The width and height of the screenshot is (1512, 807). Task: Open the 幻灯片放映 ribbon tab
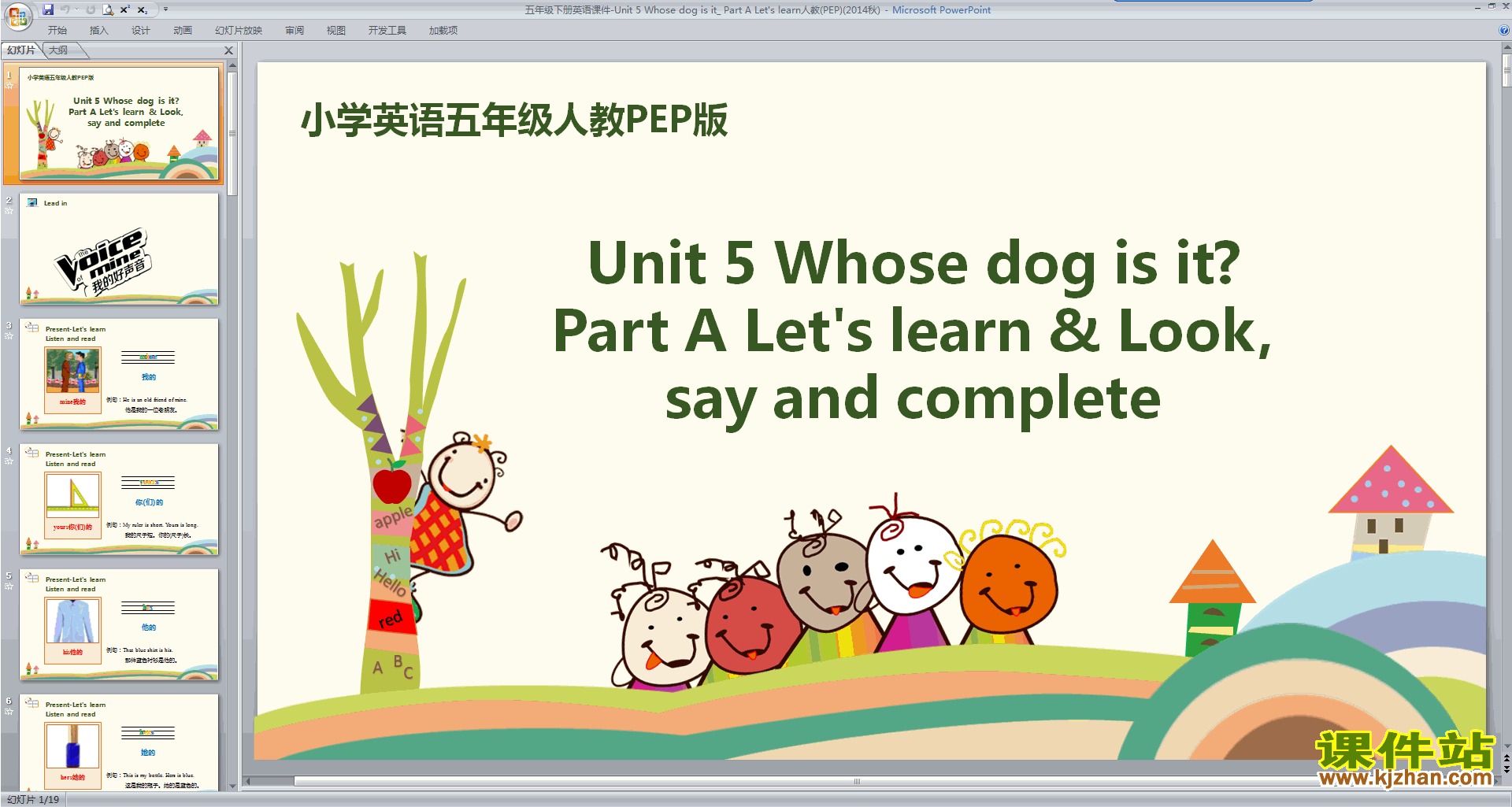[x=239, y=31]
